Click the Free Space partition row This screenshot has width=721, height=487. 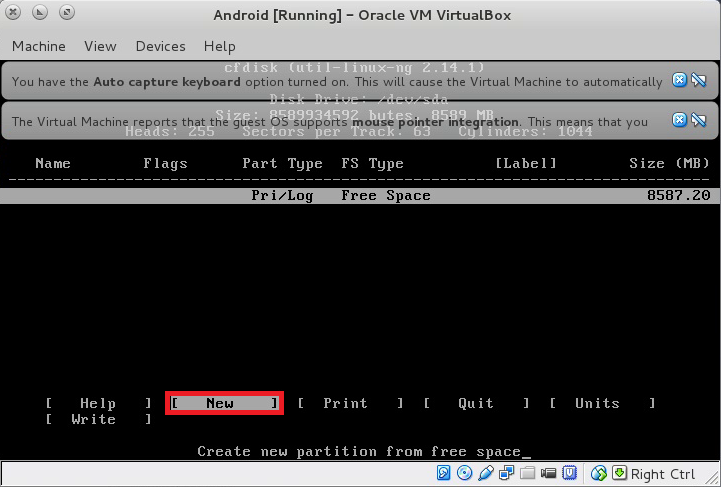pyautogui.click(x=360, y=196)
